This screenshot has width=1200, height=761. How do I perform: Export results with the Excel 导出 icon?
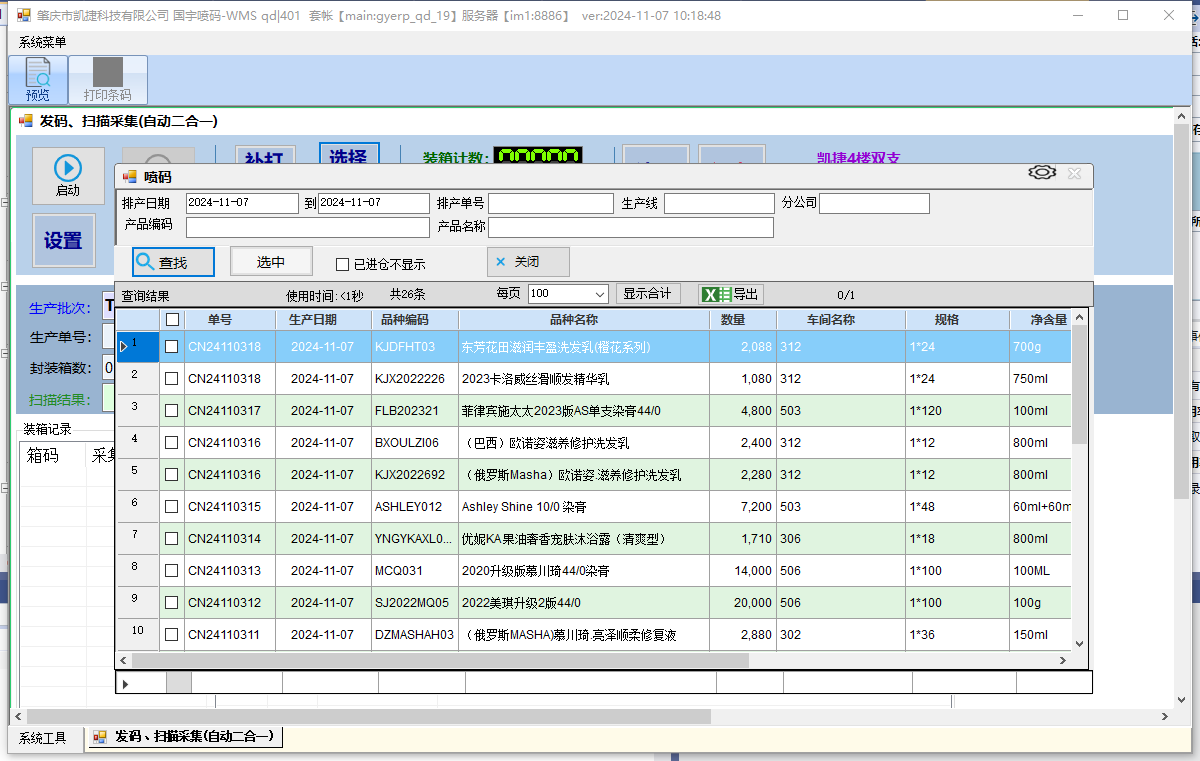[x=730, y=294]
